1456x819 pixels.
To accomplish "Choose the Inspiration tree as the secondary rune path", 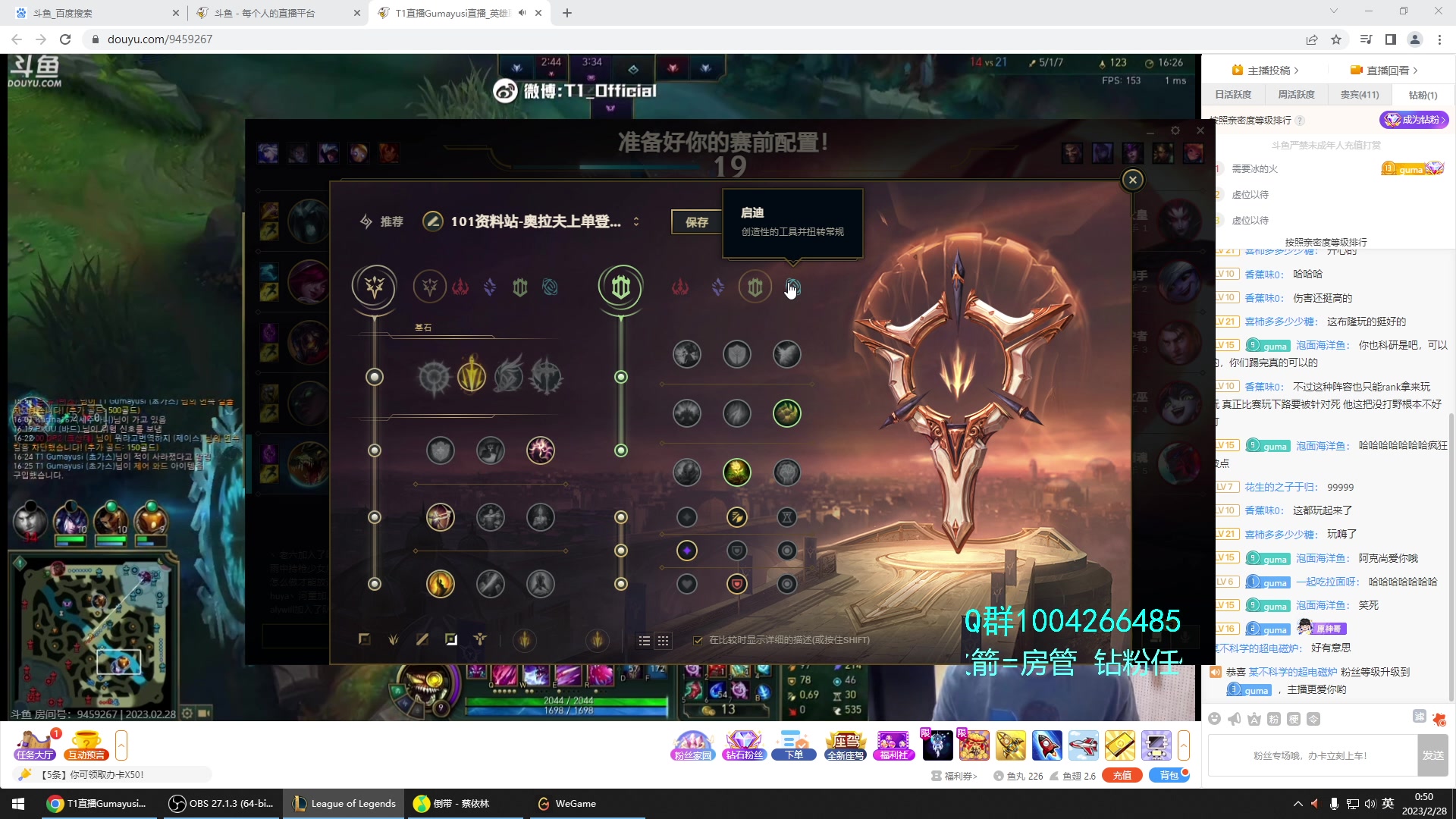I will (x=792, y=287).
